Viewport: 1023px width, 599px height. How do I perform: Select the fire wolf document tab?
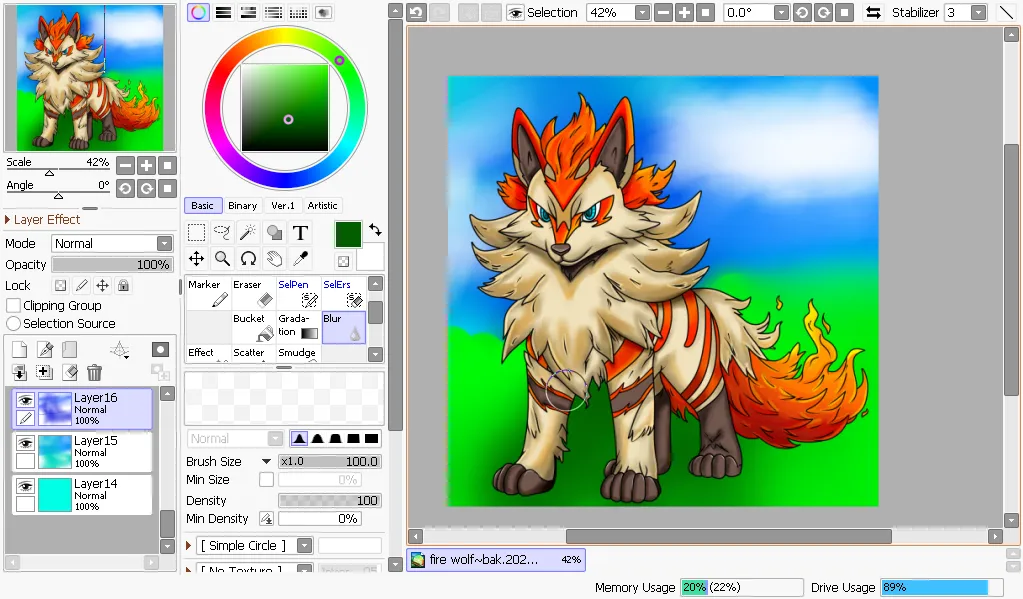coord(496,559)
